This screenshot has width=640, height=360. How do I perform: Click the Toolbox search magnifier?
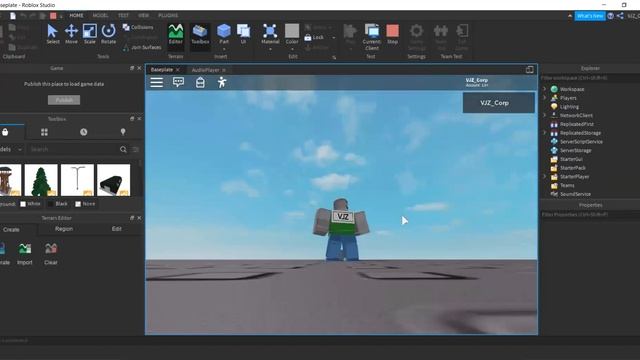coord(123,149)
